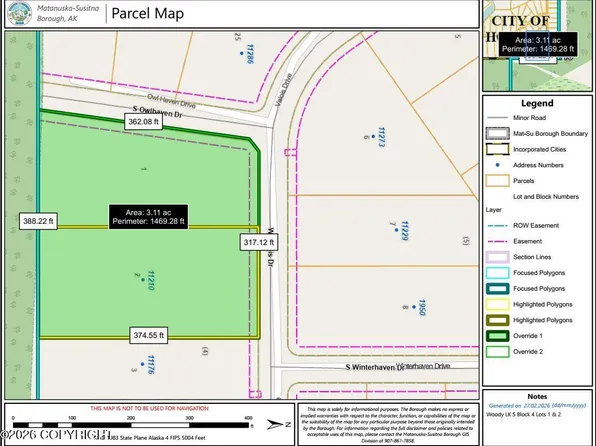Click the blue address dot for 11210
Screen dimensions: 596x446
click(x=143, y=280)
